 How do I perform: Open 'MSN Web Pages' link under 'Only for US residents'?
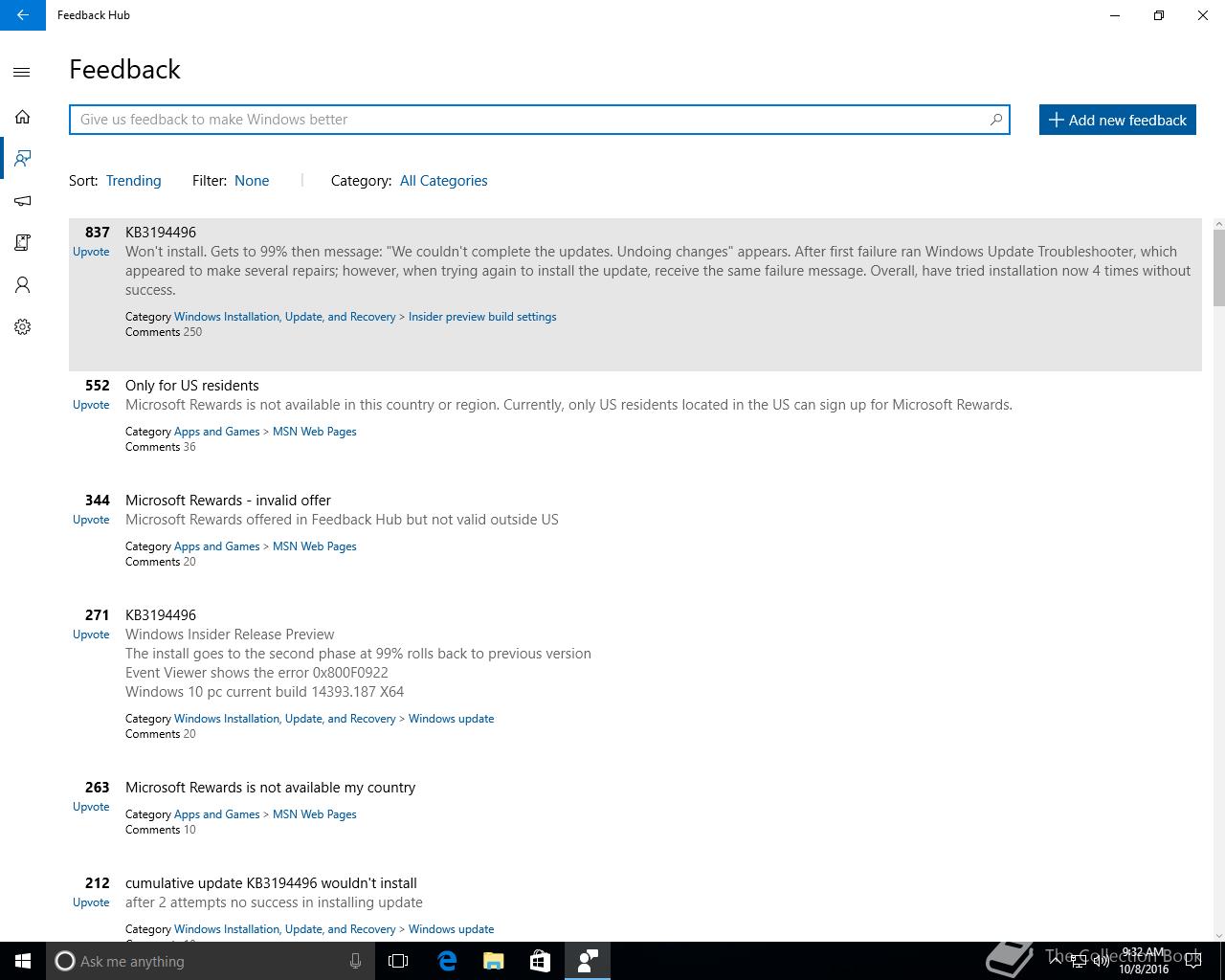(314, 432)
